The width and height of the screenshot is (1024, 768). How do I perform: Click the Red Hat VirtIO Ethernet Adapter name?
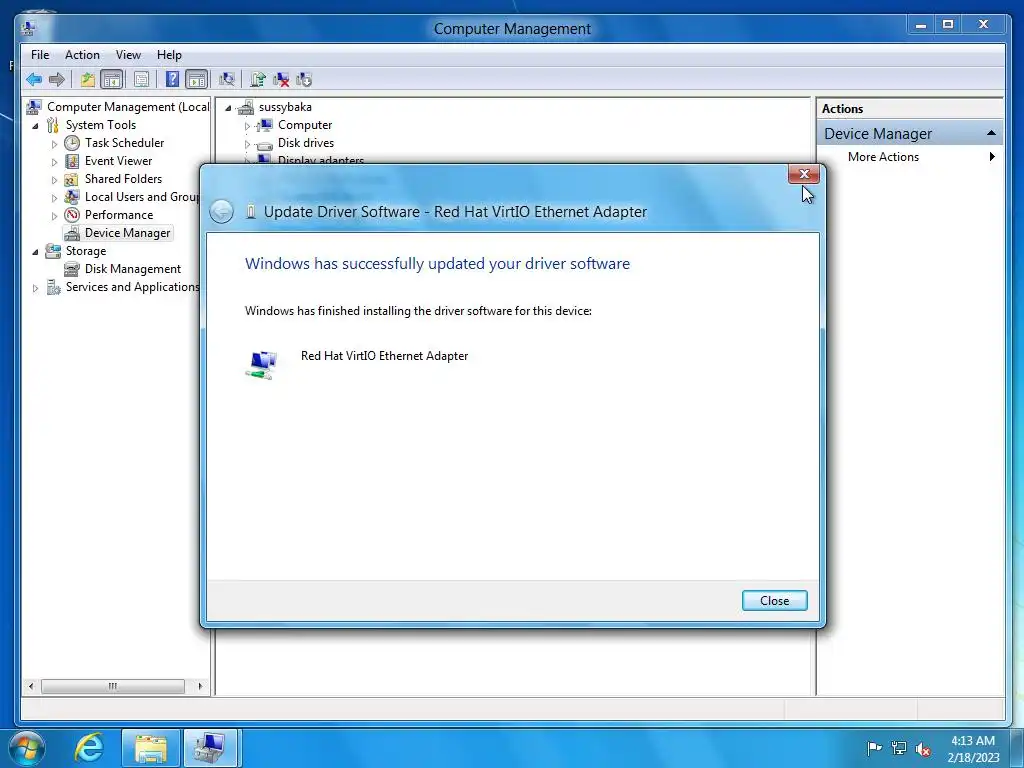384,356
